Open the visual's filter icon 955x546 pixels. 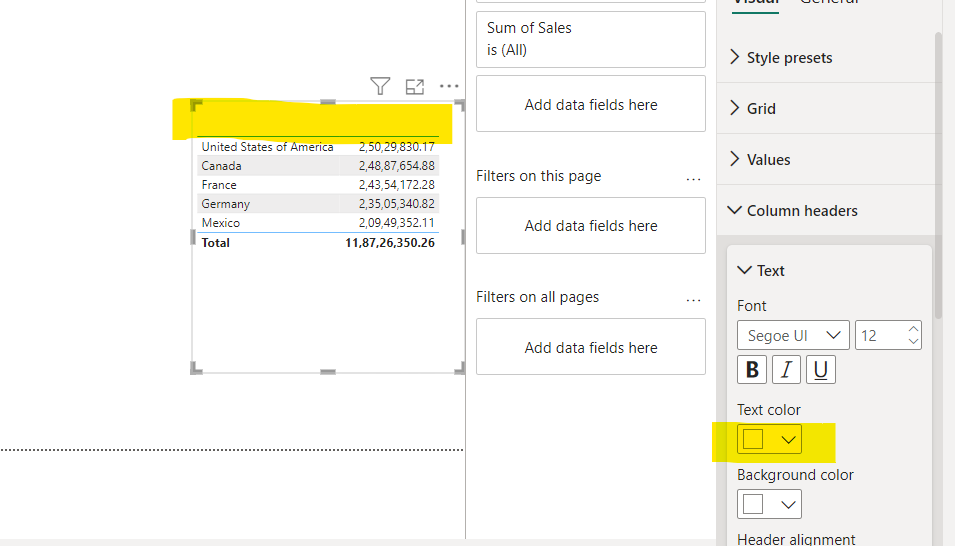[380, 86]
